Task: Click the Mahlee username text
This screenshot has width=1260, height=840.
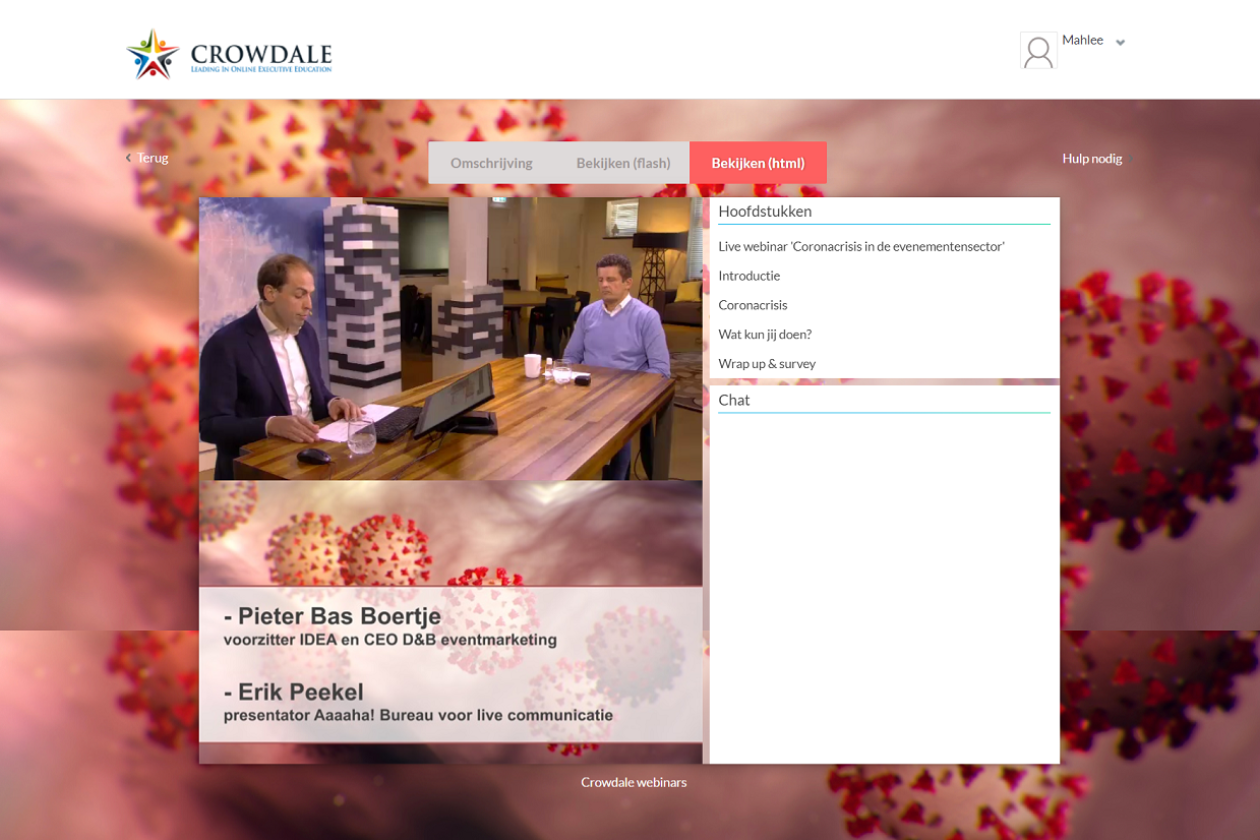Action: tap(1082, 40)
